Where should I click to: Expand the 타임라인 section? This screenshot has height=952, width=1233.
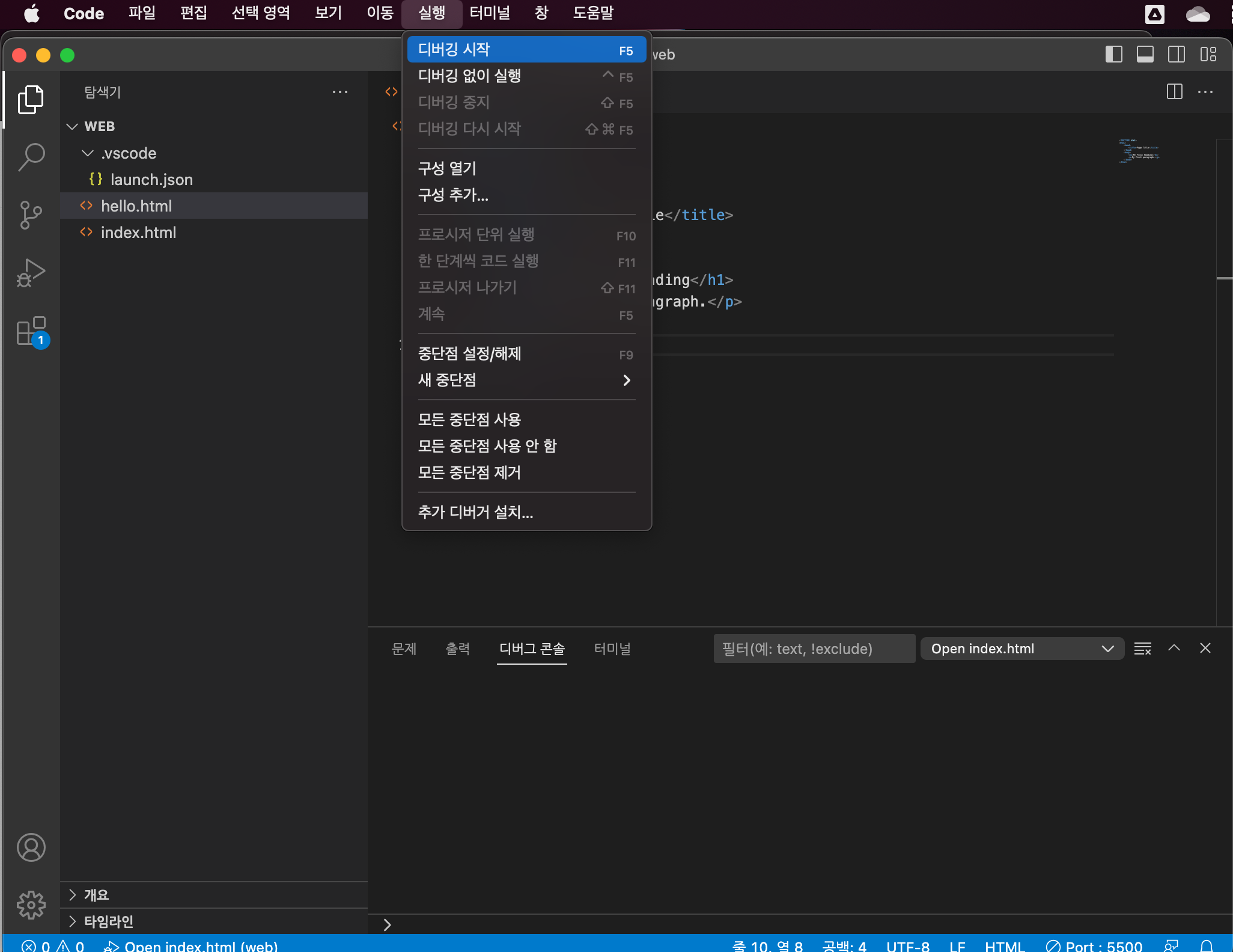tap(108, 921)
